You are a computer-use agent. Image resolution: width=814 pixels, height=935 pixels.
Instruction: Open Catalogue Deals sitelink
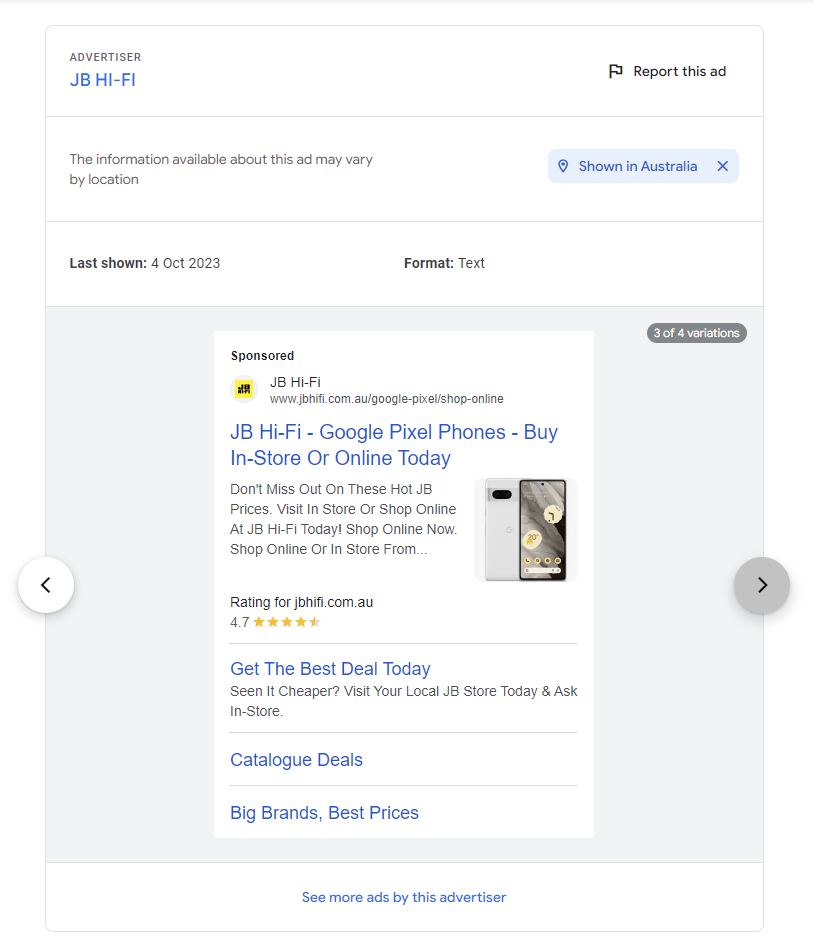296,760
